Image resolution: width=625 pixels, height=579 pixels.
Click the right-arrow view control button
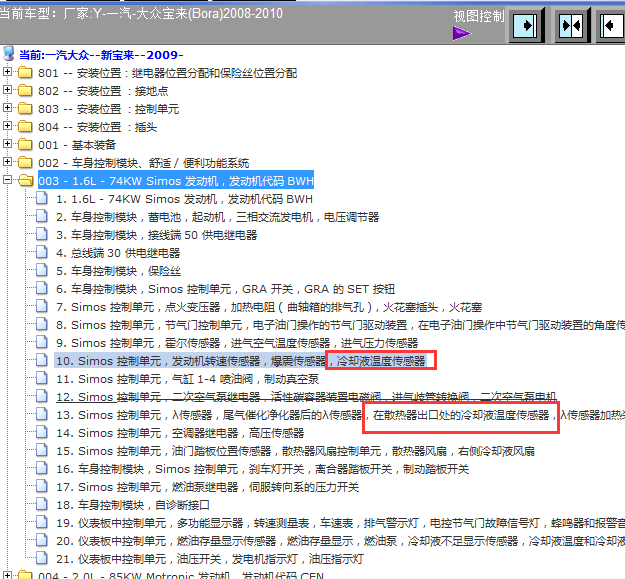click(x=527, y=26)
